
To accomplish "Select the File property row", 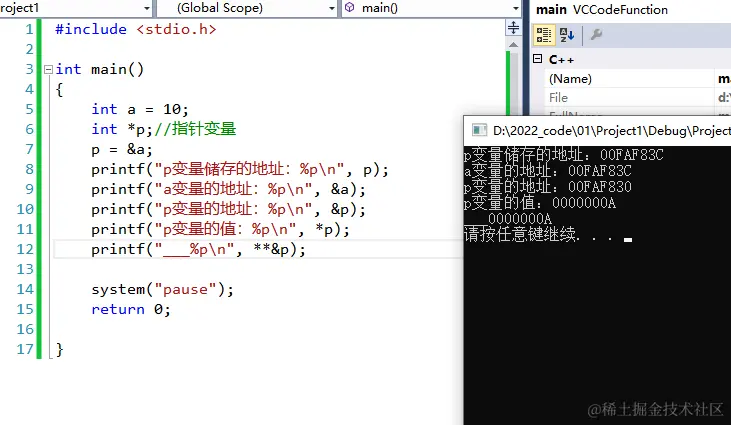I will [637, 97].
